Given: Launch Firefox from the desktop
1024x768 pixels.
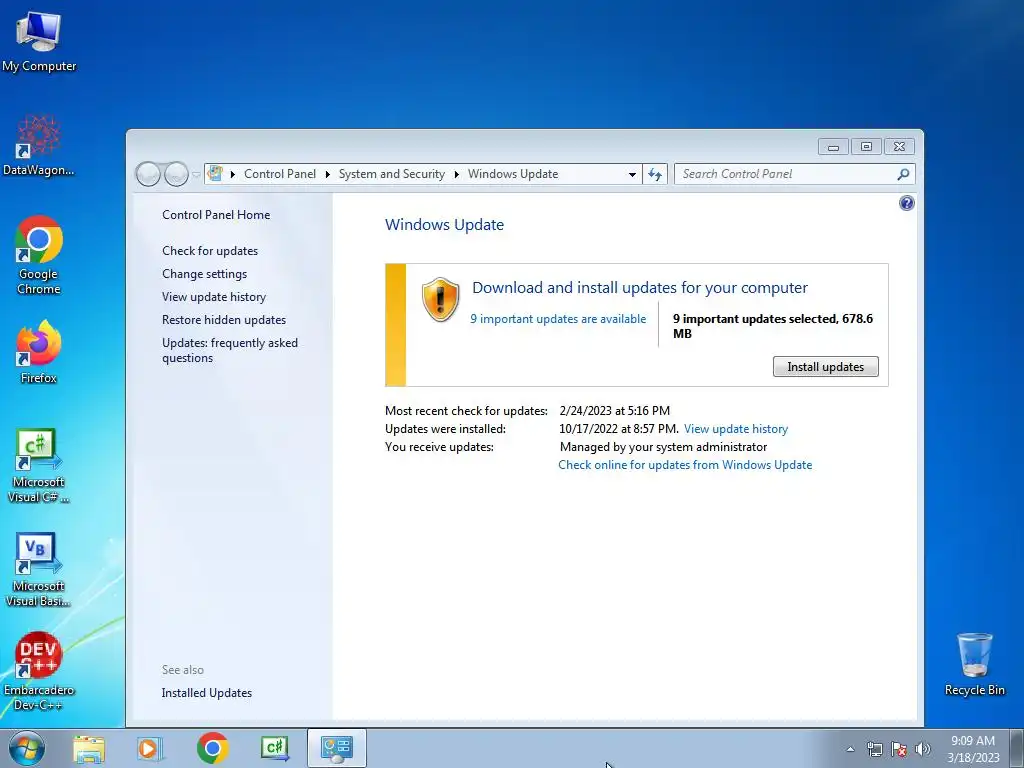Looking at the screenshot, I should [x=39, y=351].
